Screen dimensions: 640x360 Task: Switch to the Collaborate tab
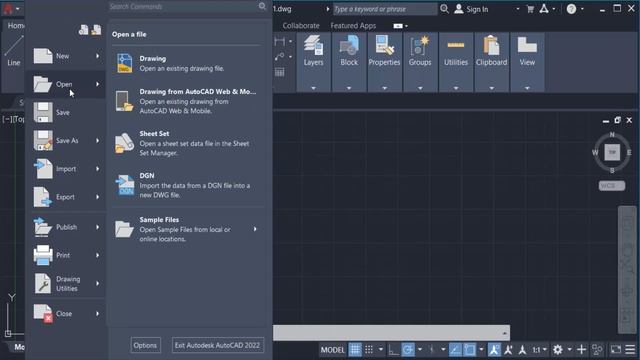tap(301, 26)
